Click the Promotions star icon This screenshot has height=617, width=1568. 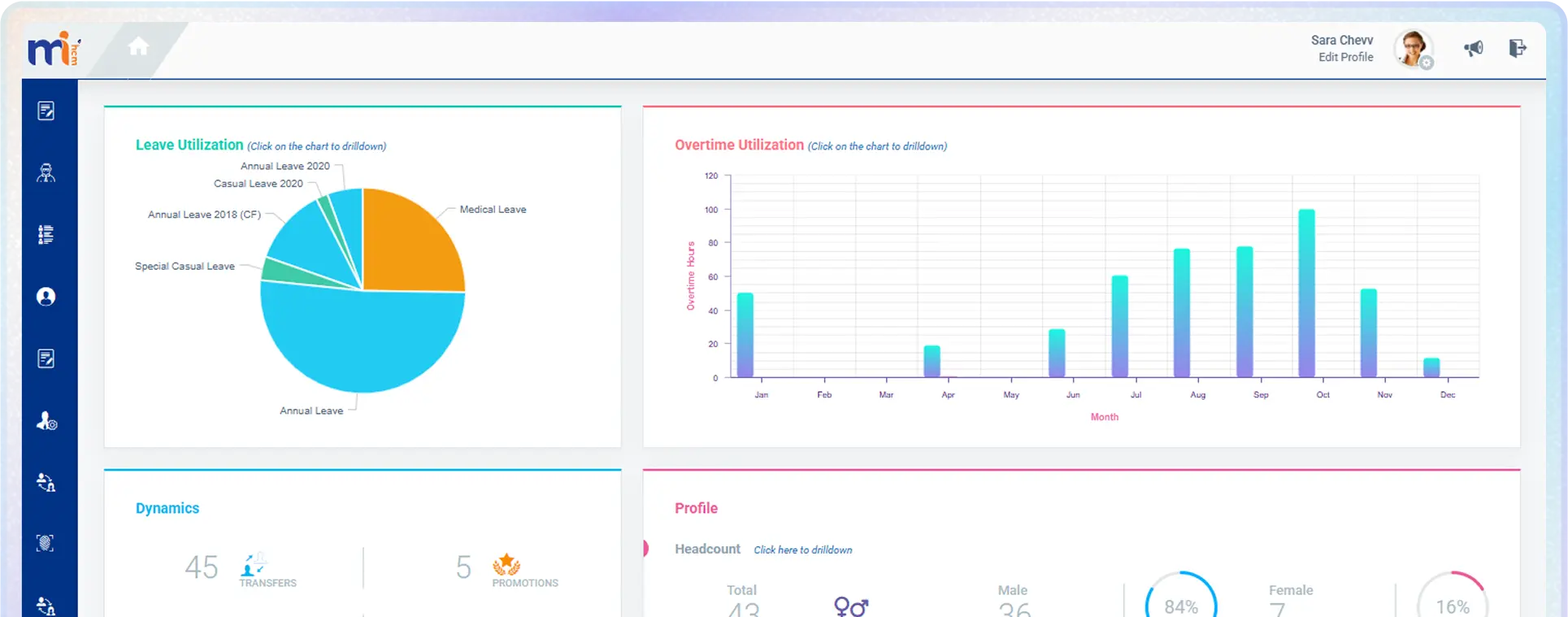[506, 565]
